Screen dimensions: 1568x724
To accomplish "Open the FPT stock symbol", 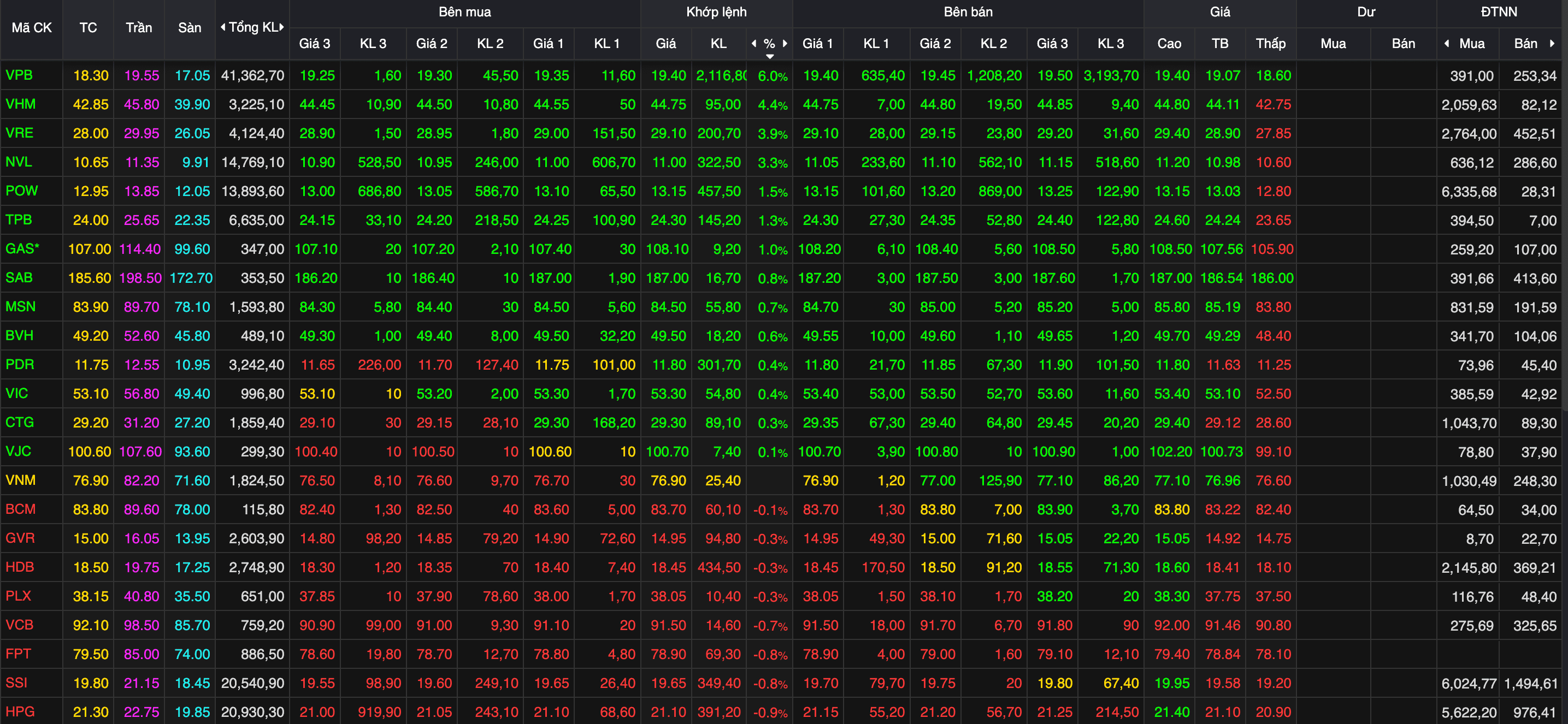I will coord(17,654).
